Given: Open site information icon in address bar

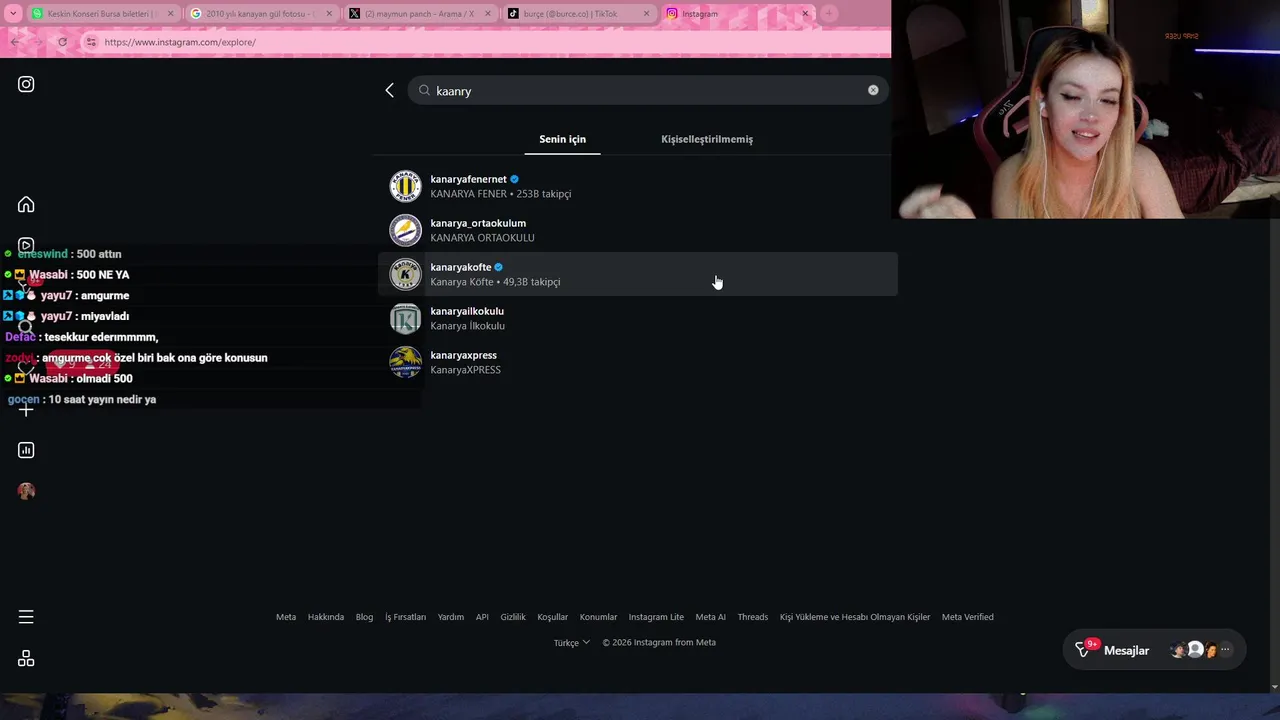Looking at the screenshot, I should [91, 42].
